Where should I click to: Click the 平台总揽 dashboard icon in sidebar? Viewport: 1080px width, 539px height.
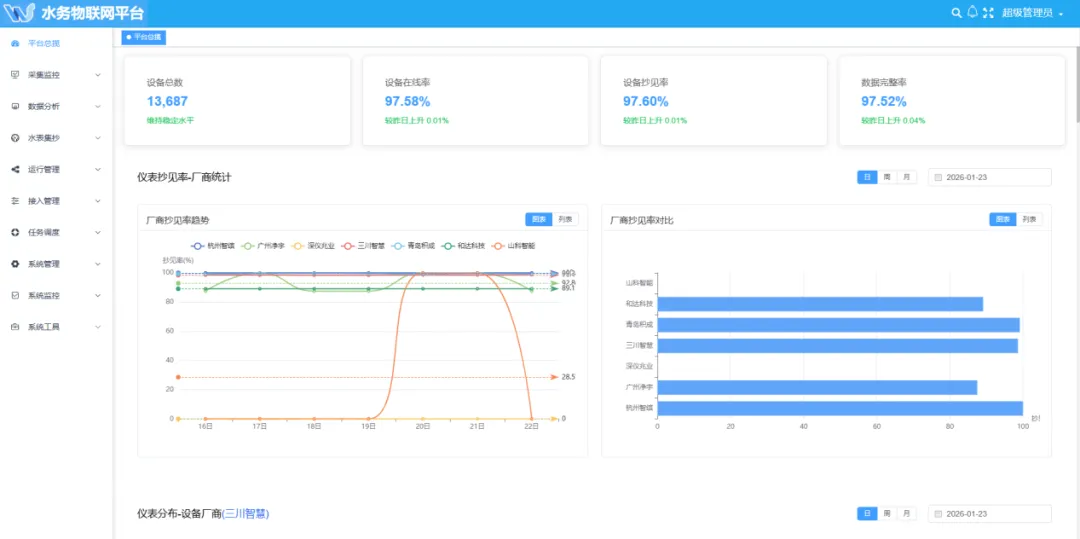[15, 43]
